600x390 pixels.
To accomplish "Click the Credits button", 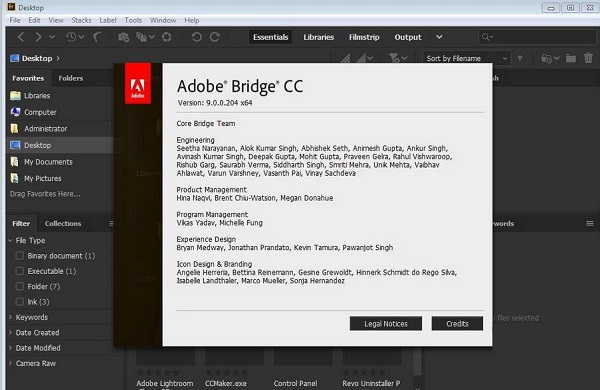I will (x=457, y=323).
